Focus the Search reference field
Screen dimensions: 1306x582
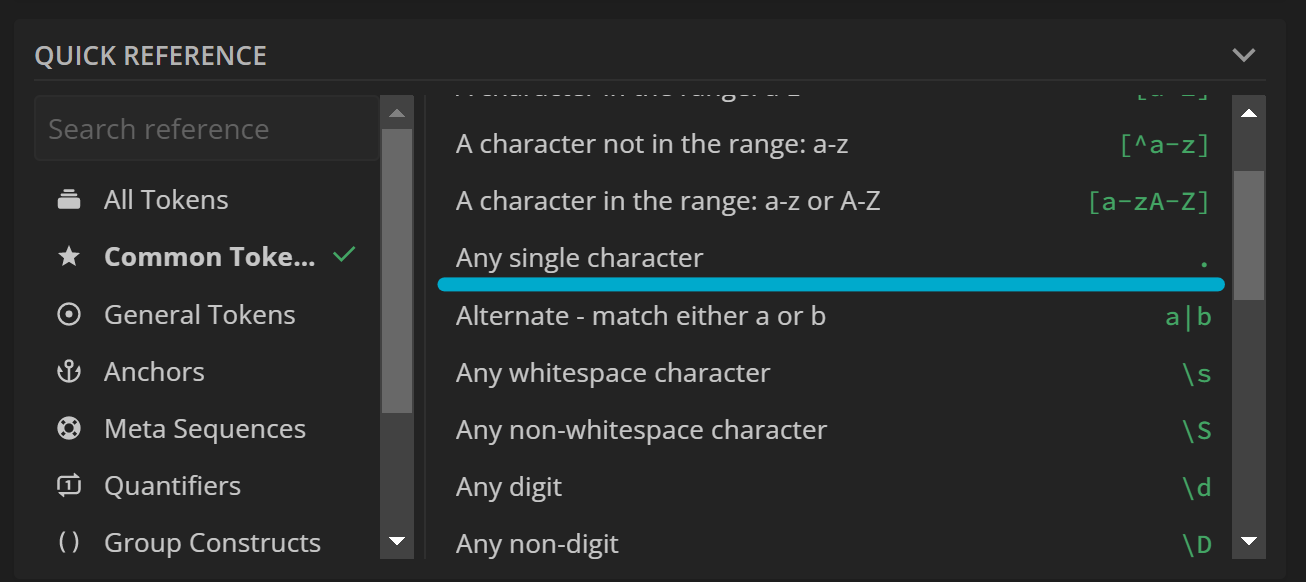point(207,129)
